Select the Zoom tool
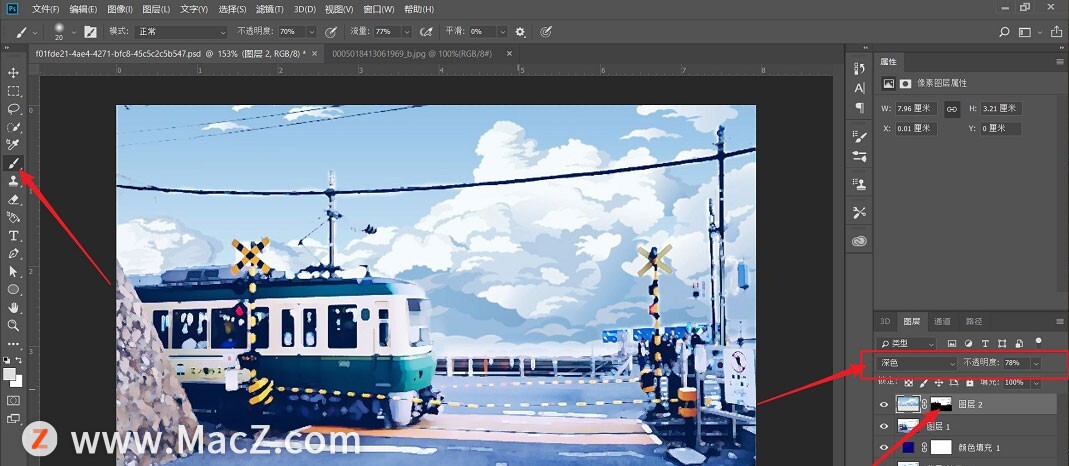The height and width of the screenshot is (466, 1069). (x=13, y=326)
